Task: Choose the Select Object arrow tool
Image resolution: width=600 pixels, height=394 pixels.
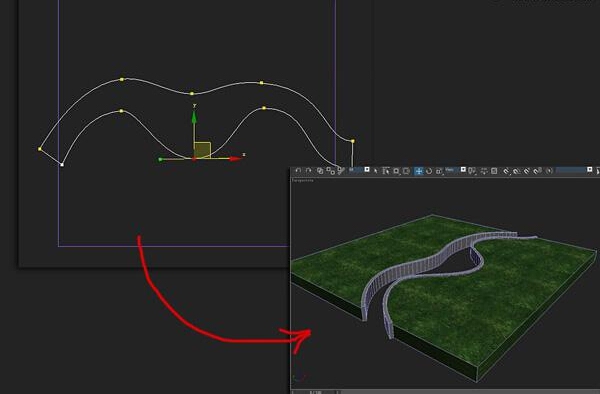Action: coord(376,171)
